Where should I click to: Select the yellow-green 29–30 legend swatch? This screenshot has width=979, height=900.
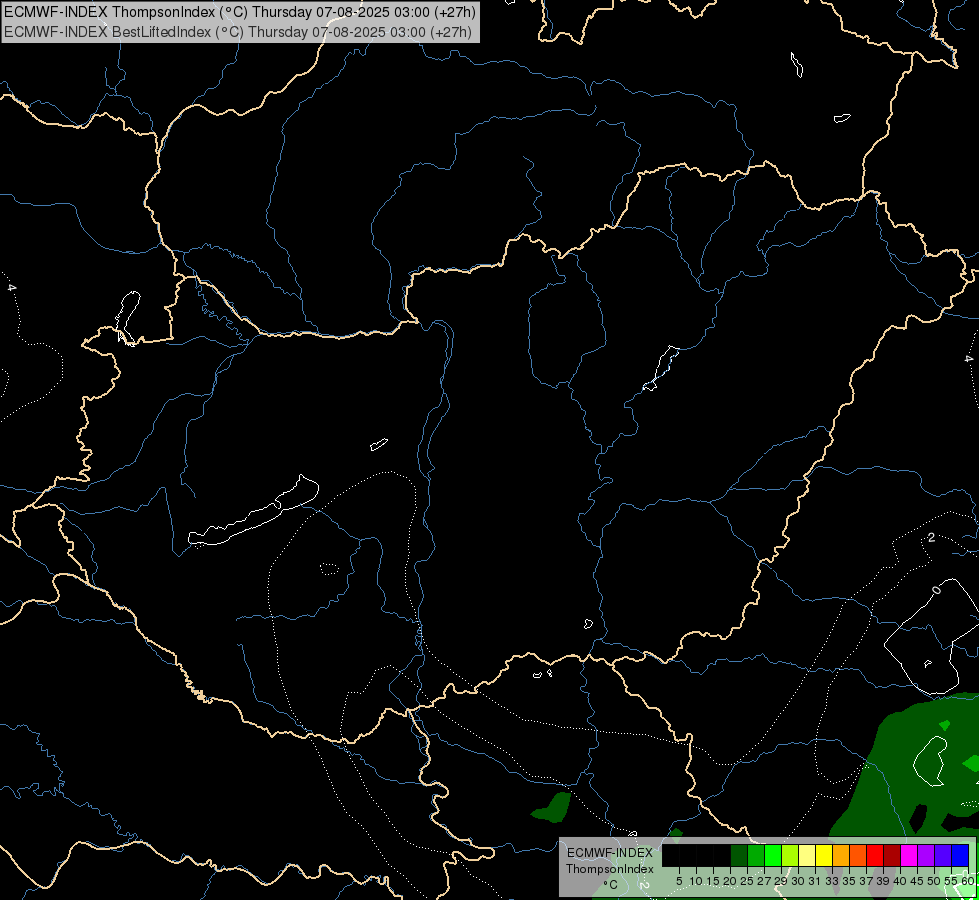(790, 855)
